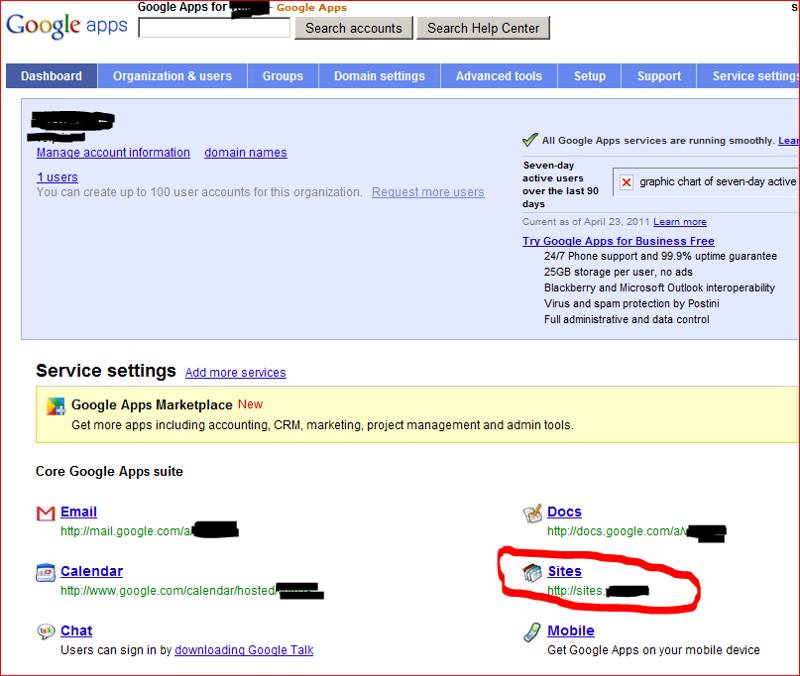The image size is (800, 676).
Task: Open the Support tab
Action: click(659, 76)
